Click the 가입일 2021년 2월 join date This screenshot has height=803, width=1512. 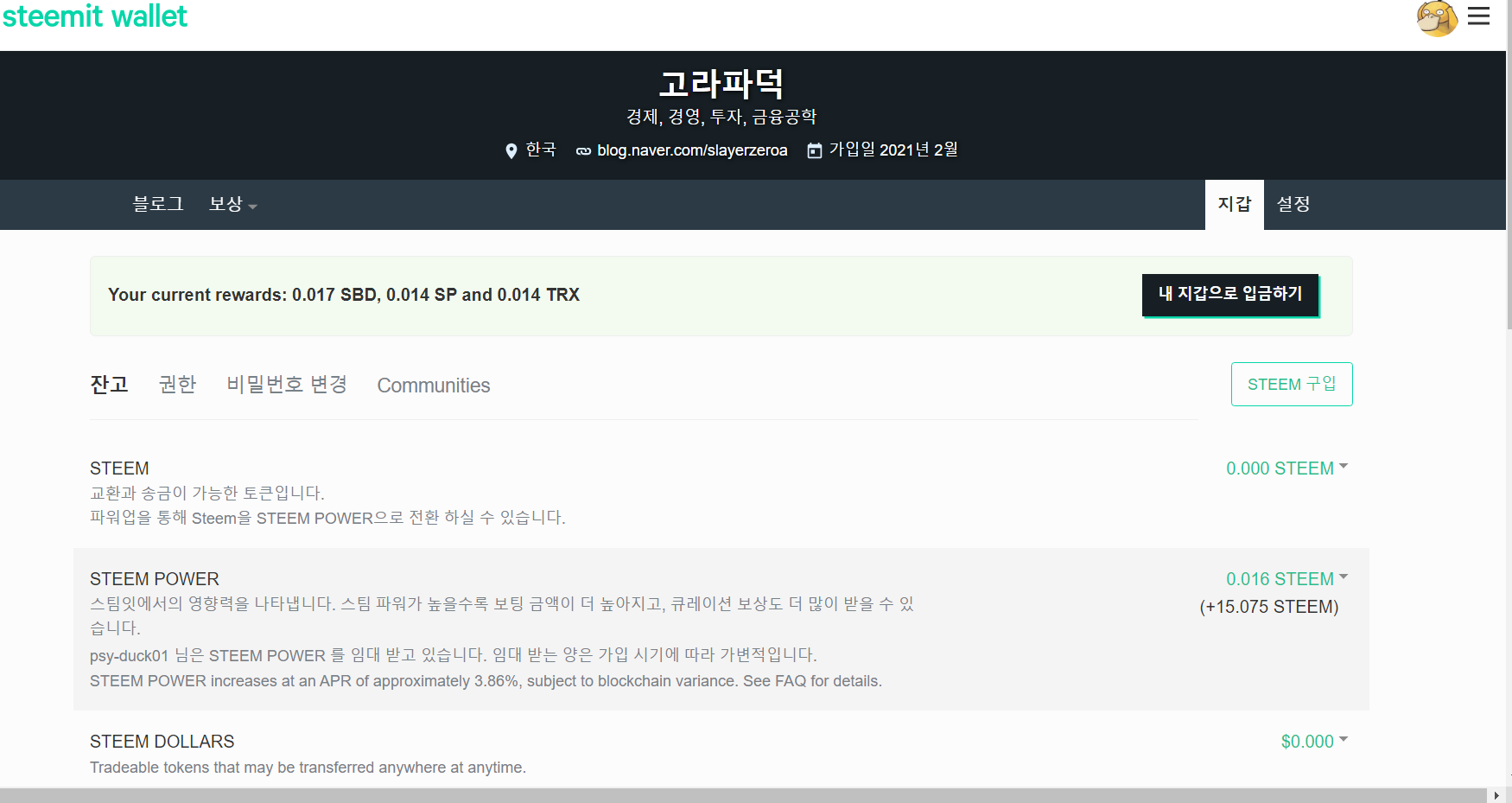click(x=893, y=150)
